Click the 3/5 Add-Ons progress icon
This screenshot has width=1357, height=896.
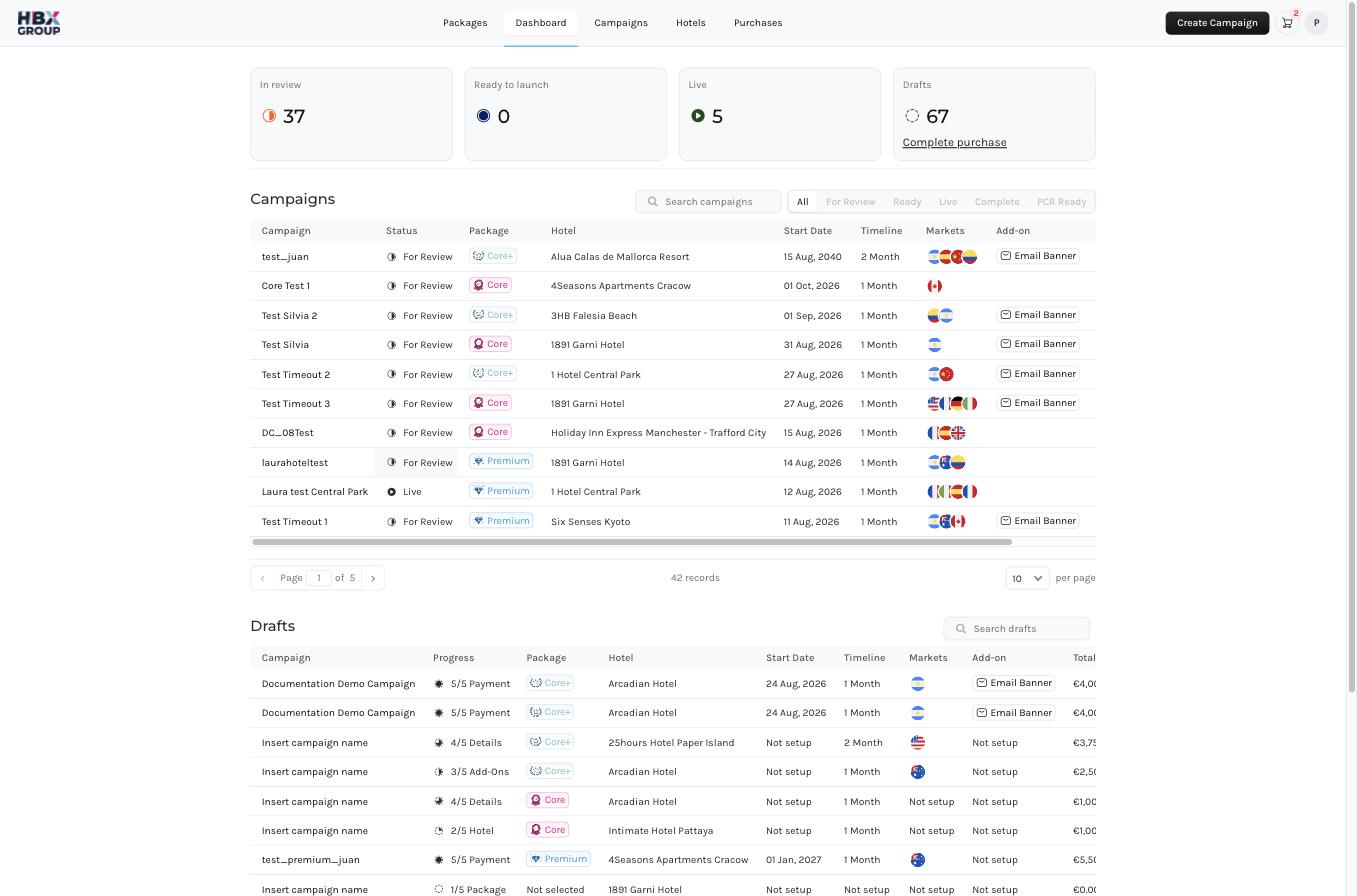tap(438, 772)
